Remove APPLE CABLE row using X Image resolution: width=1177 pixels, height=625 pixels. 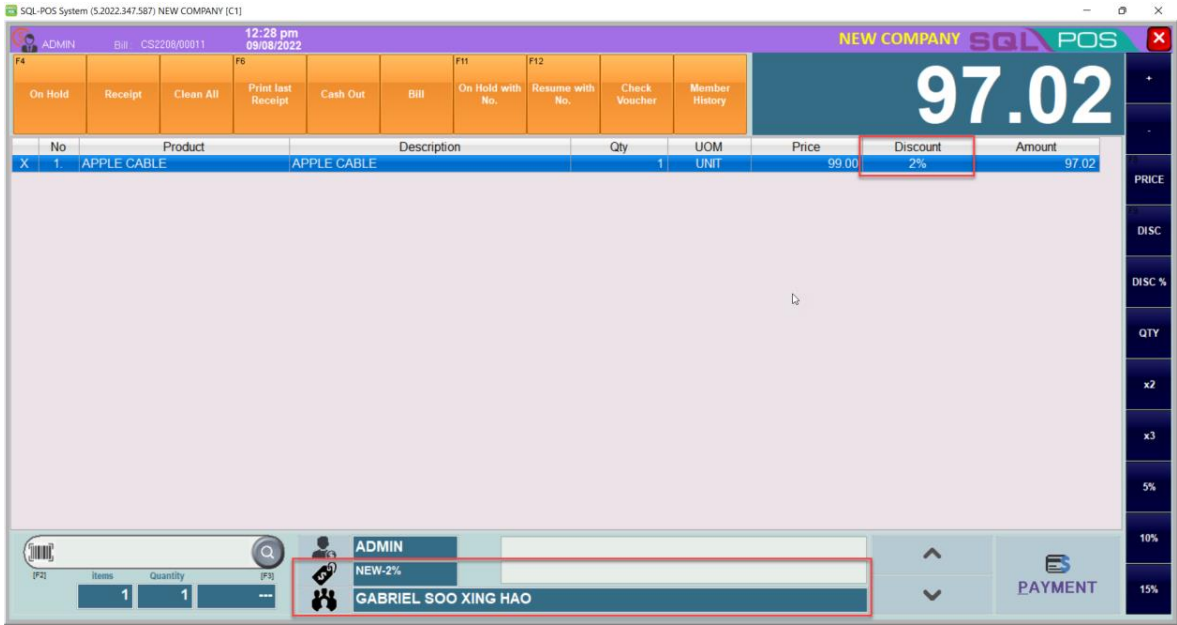25,164
